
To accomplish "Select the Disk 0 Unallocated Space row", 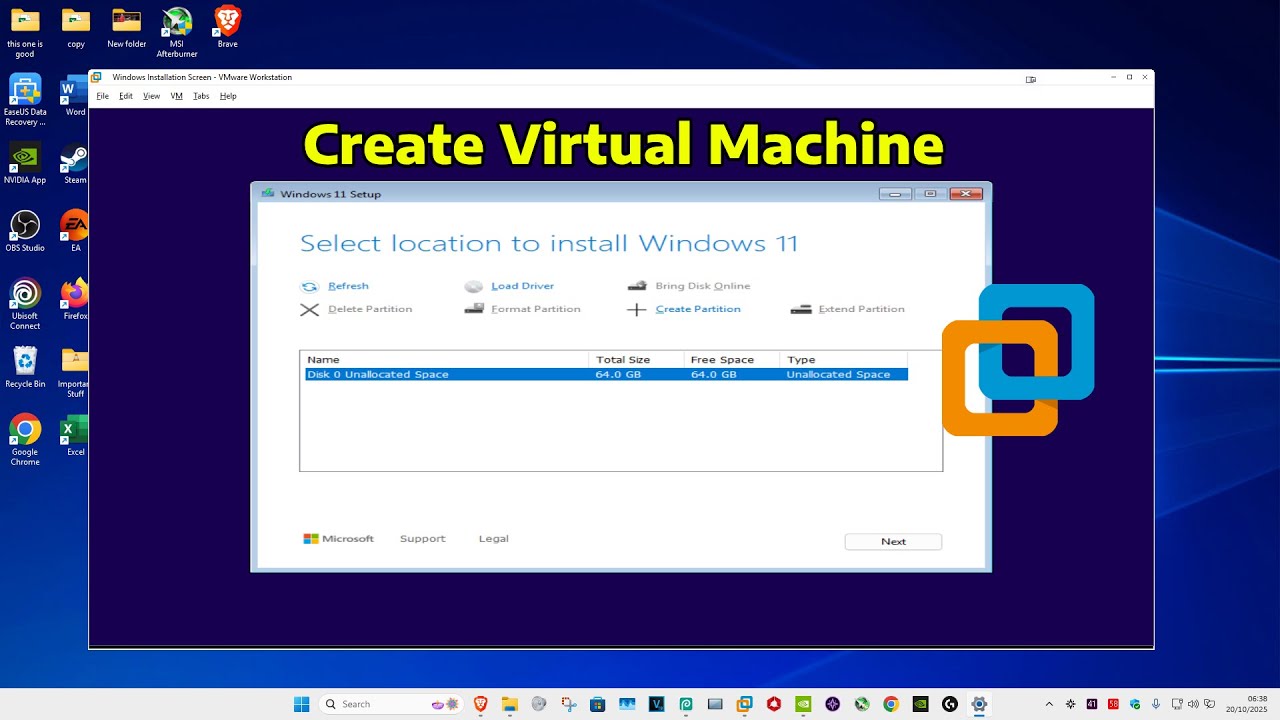I will click(x=606, y=374).
